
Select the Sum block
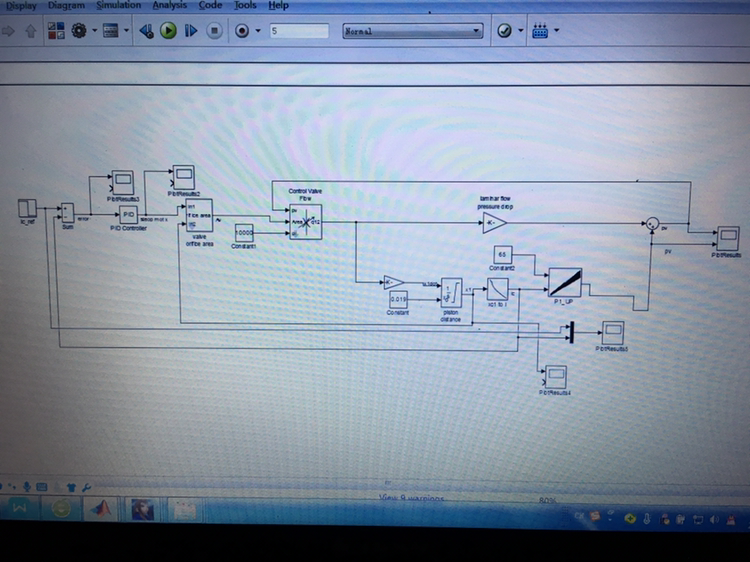[67, 213]
